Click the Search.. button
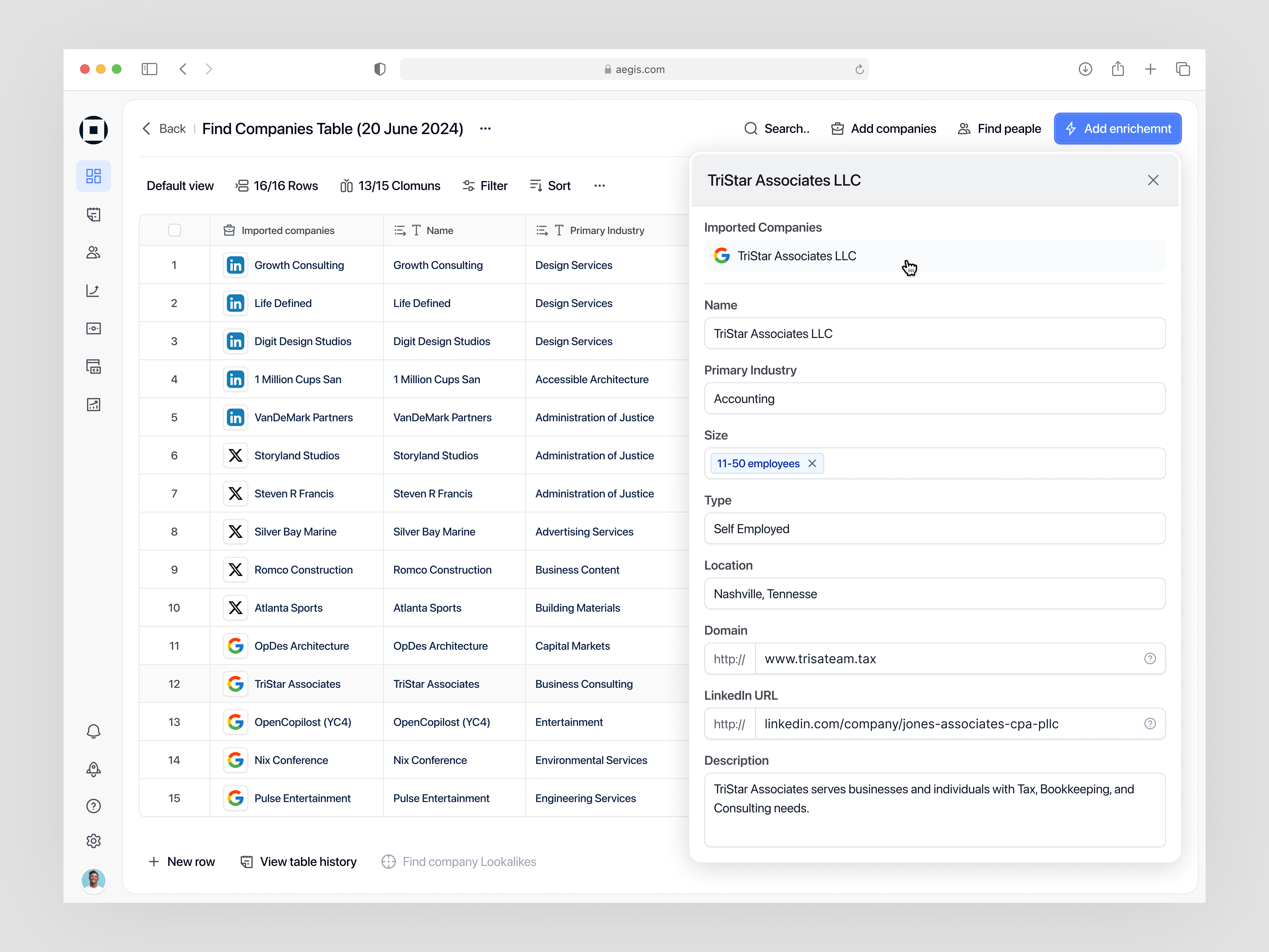This screenshot has width=1269, height=952. [777, 129]
